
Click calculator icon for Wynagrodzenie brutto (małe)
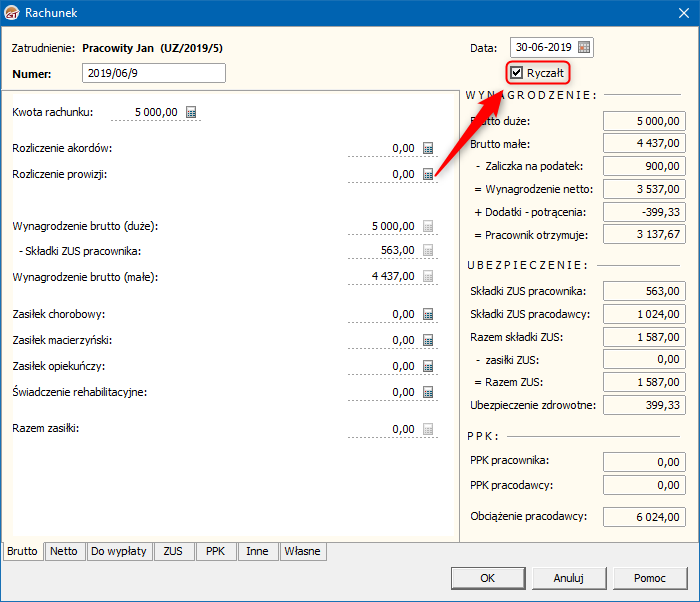[428, 276]
